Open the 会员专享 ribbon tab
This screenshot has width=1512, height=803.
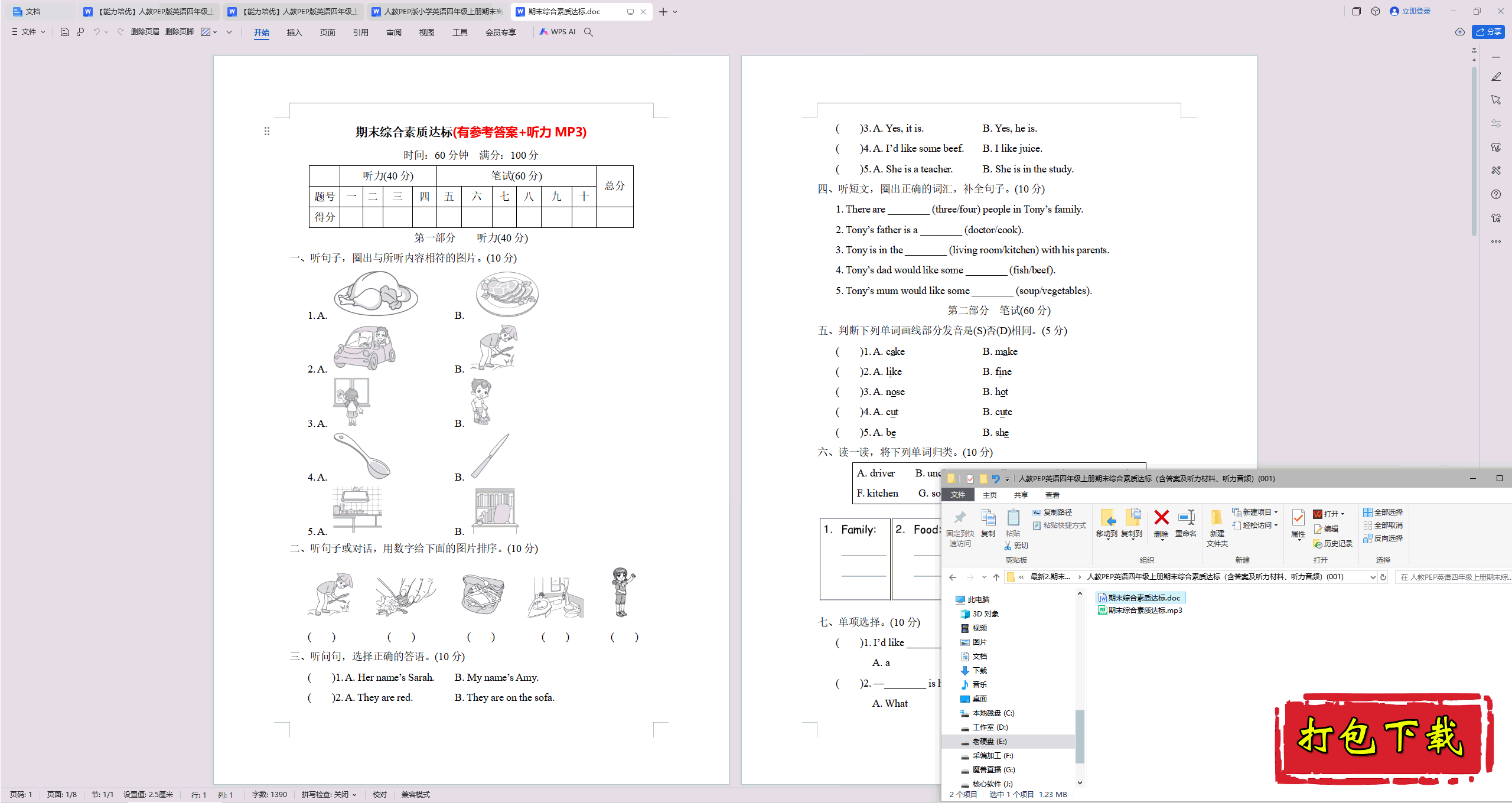tap(500, 32)
